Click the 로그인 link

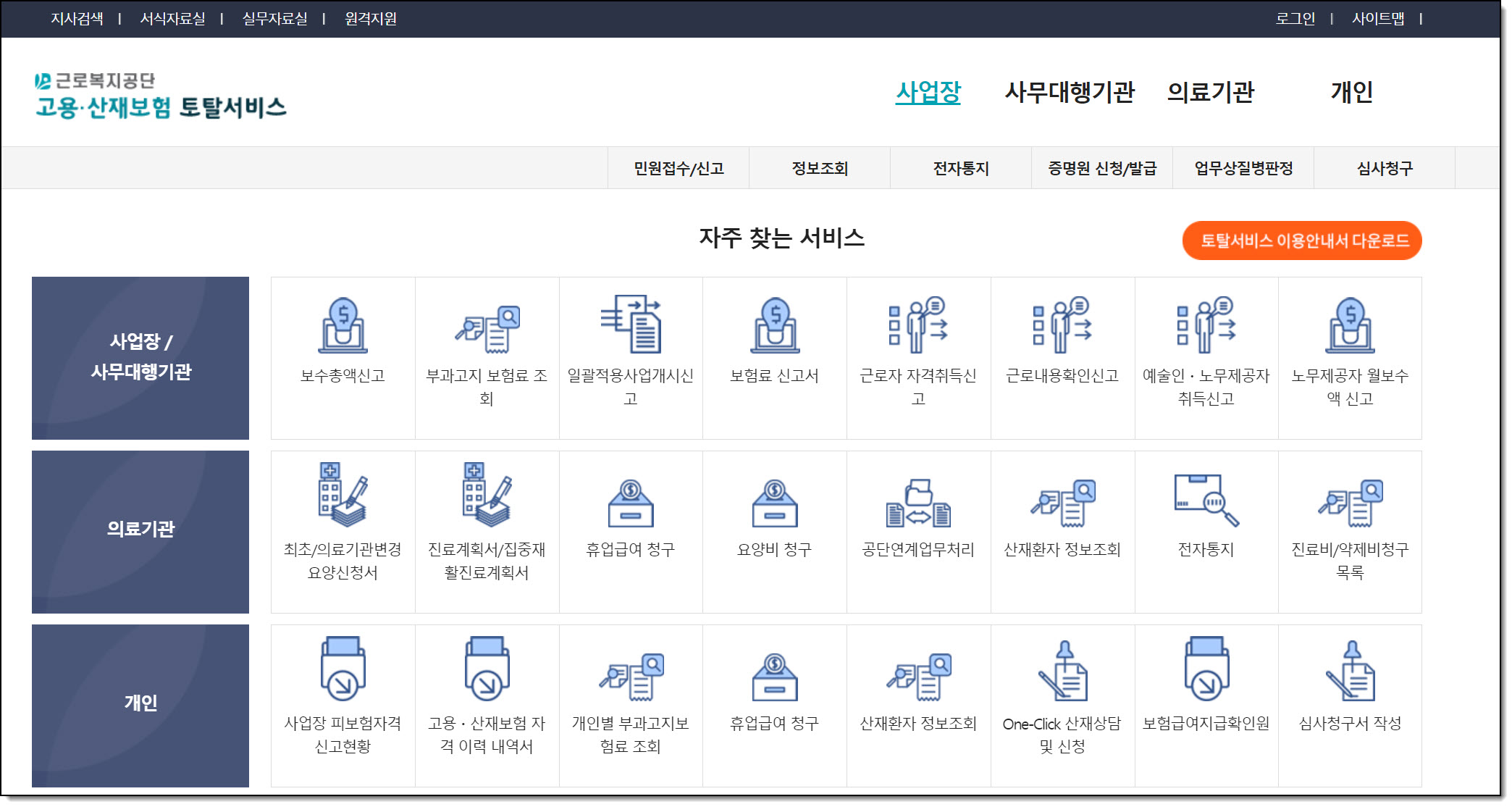[1295, 19]
